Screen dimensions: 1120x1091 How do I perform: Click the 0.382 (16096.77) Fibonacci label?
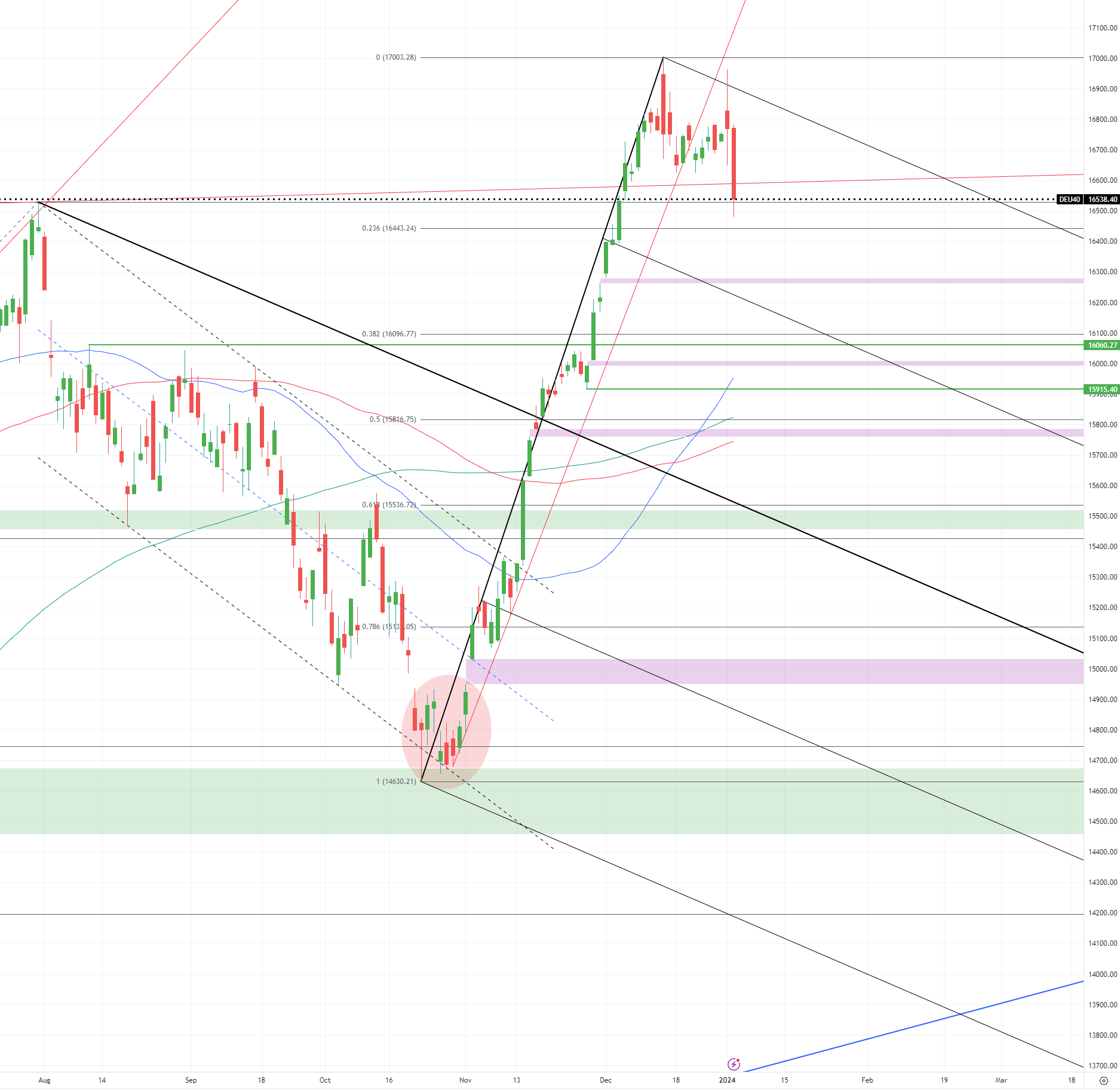pyautogui.click(x=389, y=334)
